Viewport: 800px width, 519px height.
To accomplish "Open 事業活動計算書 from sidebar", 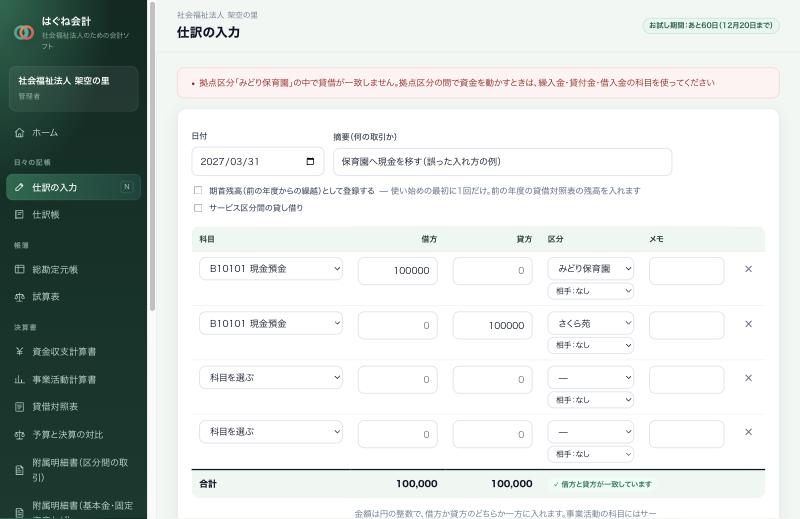I will pos(73,380).
